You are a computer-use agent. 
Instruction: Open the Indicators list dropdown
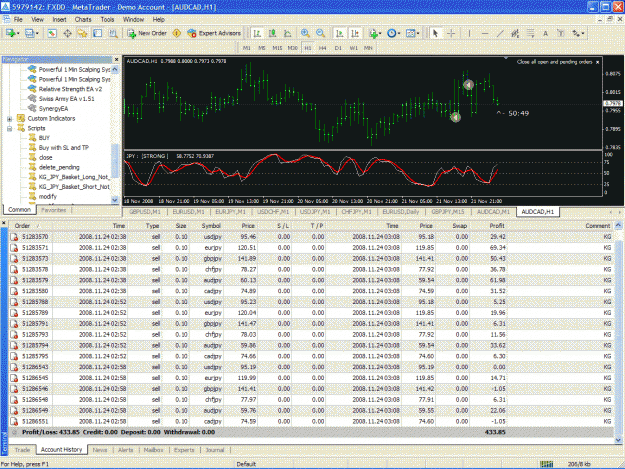[375, 33]
